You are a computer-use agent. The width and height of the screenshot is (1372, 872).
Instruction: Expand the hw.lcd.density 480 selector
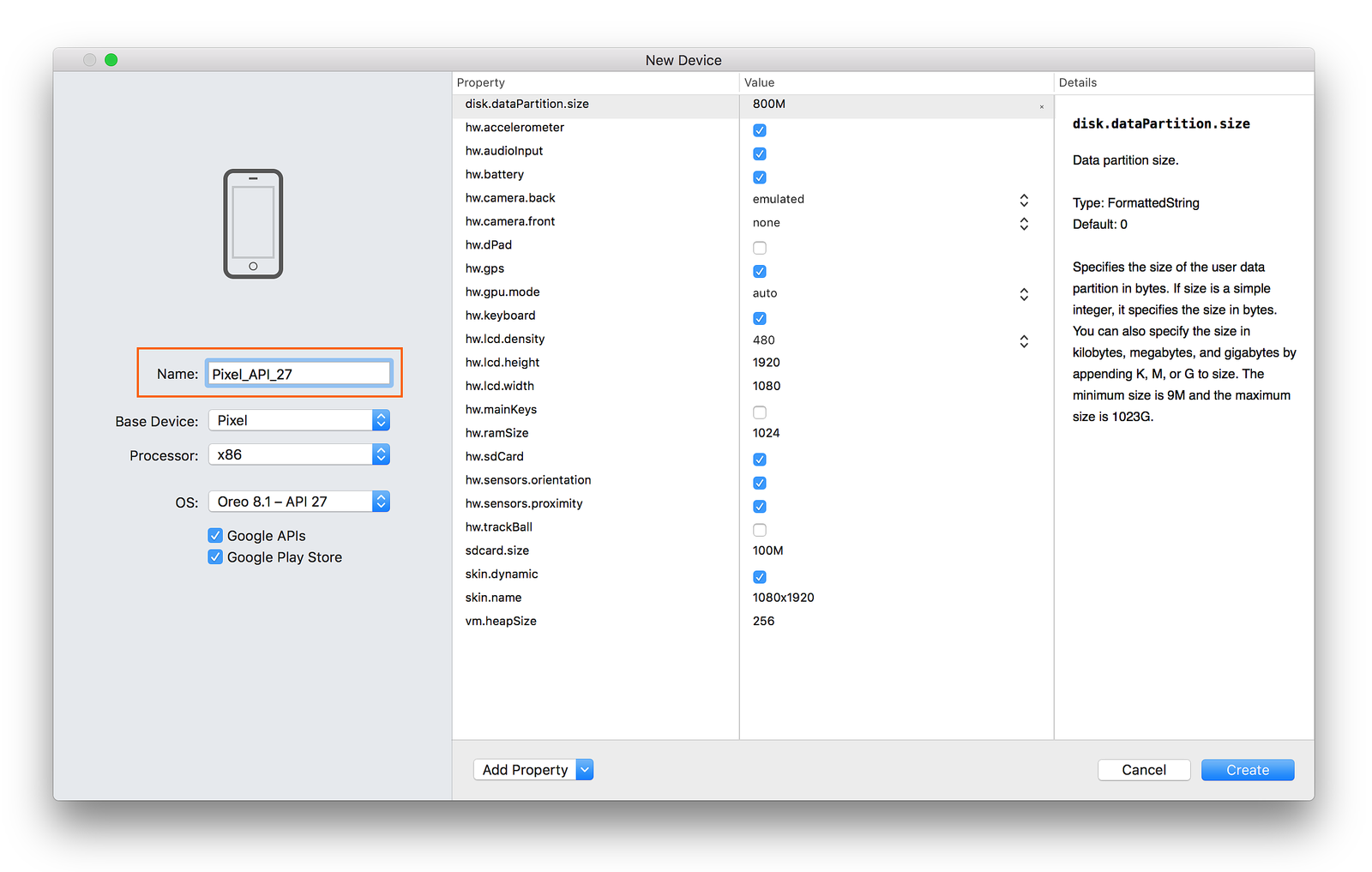[1023, 341]
